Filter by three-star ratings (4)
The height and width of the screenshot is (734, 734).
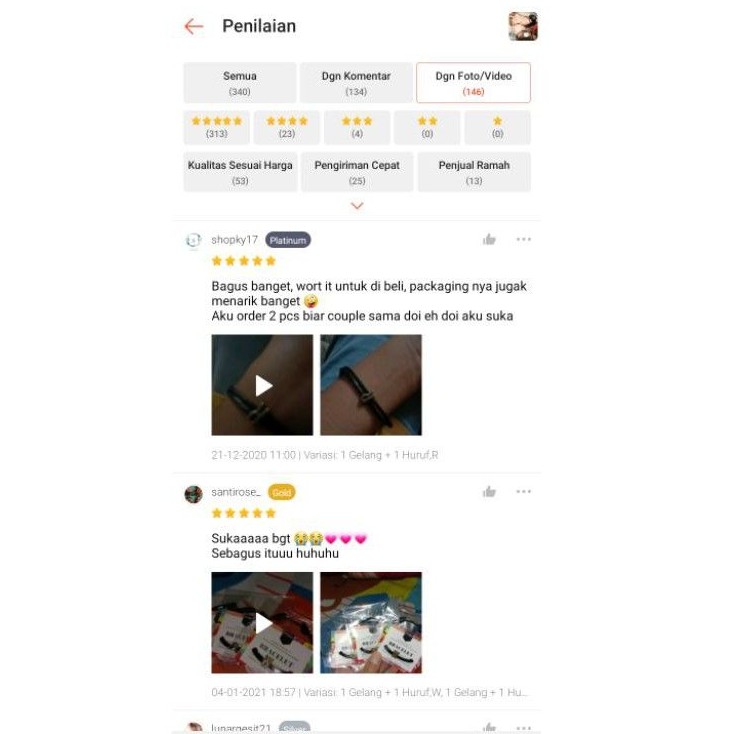pos(357,127)
